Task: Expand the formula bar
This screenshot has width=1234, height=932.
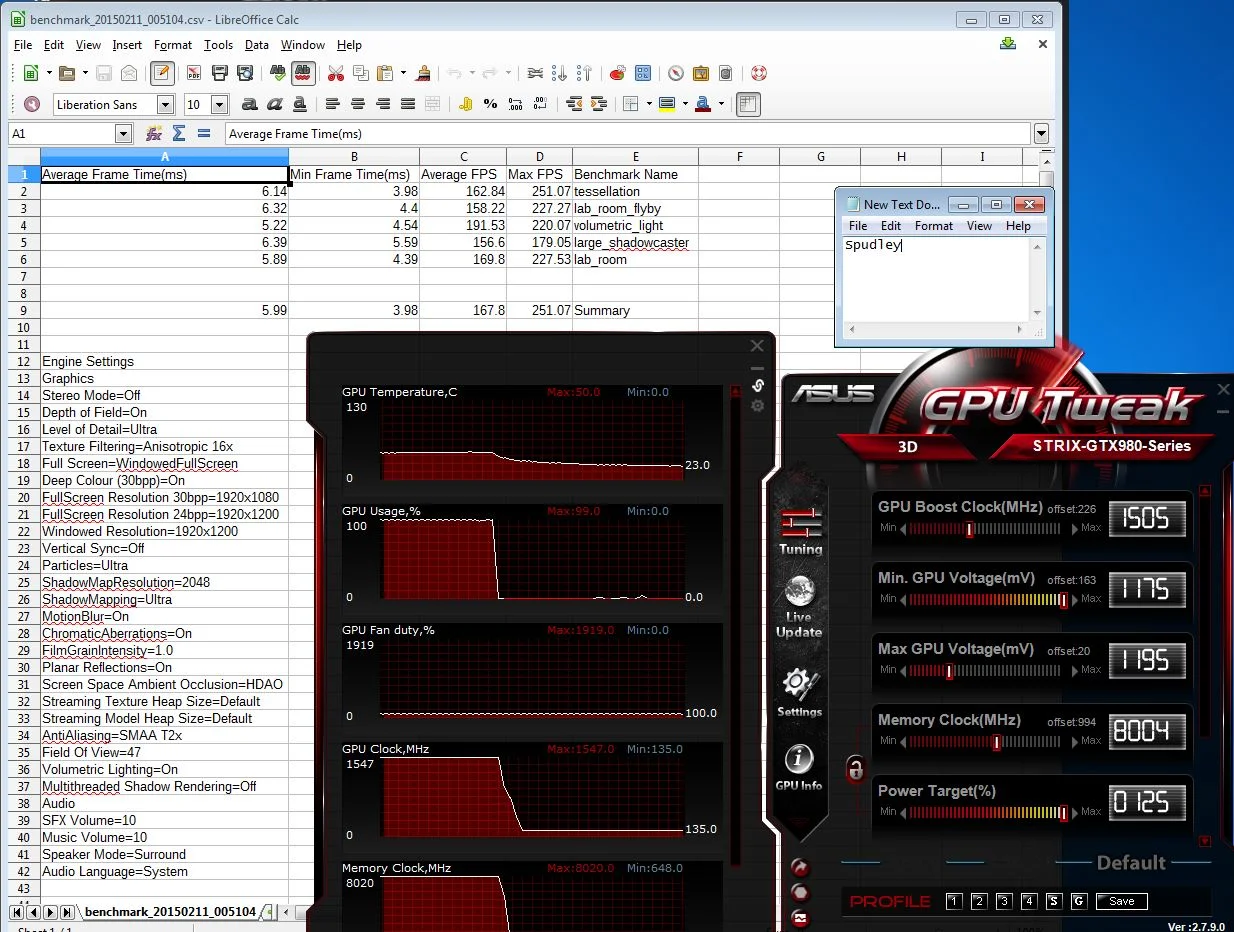Action: (1042, 133)
